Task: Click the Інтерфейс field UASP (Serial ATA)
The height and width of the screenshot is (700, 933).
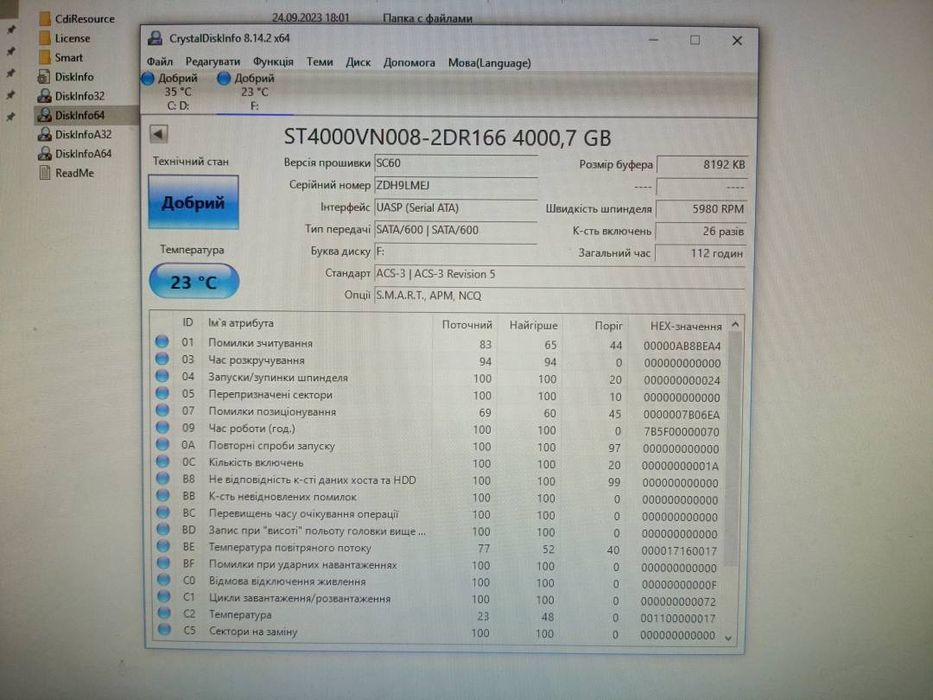Action: tap(456, 208)
